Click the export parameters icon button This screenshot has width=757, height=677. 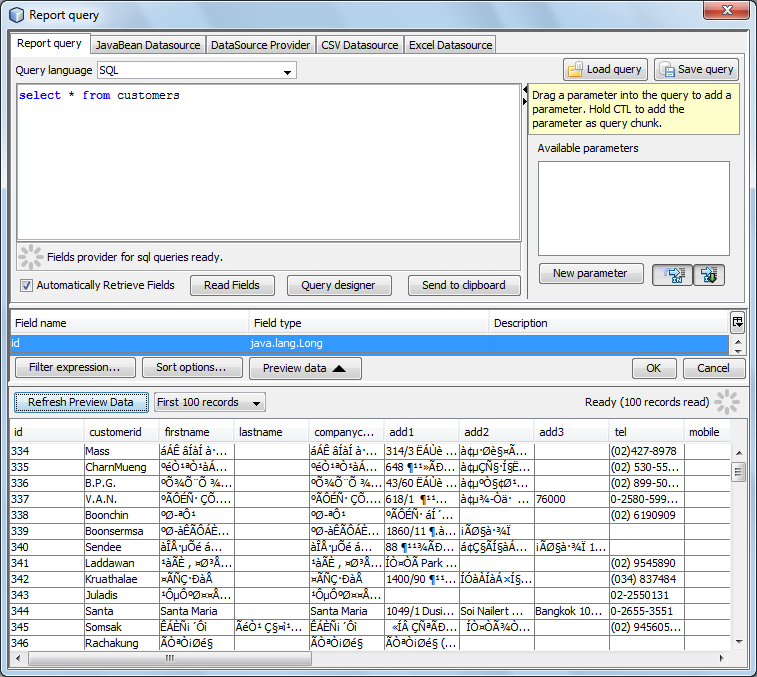(x=709, y=275)
